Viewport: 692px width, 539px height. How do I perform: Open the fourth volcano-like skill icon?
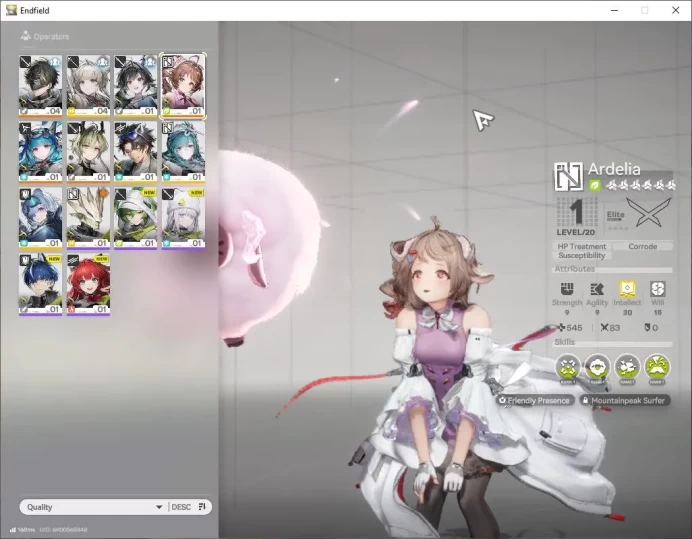point(657,367)
